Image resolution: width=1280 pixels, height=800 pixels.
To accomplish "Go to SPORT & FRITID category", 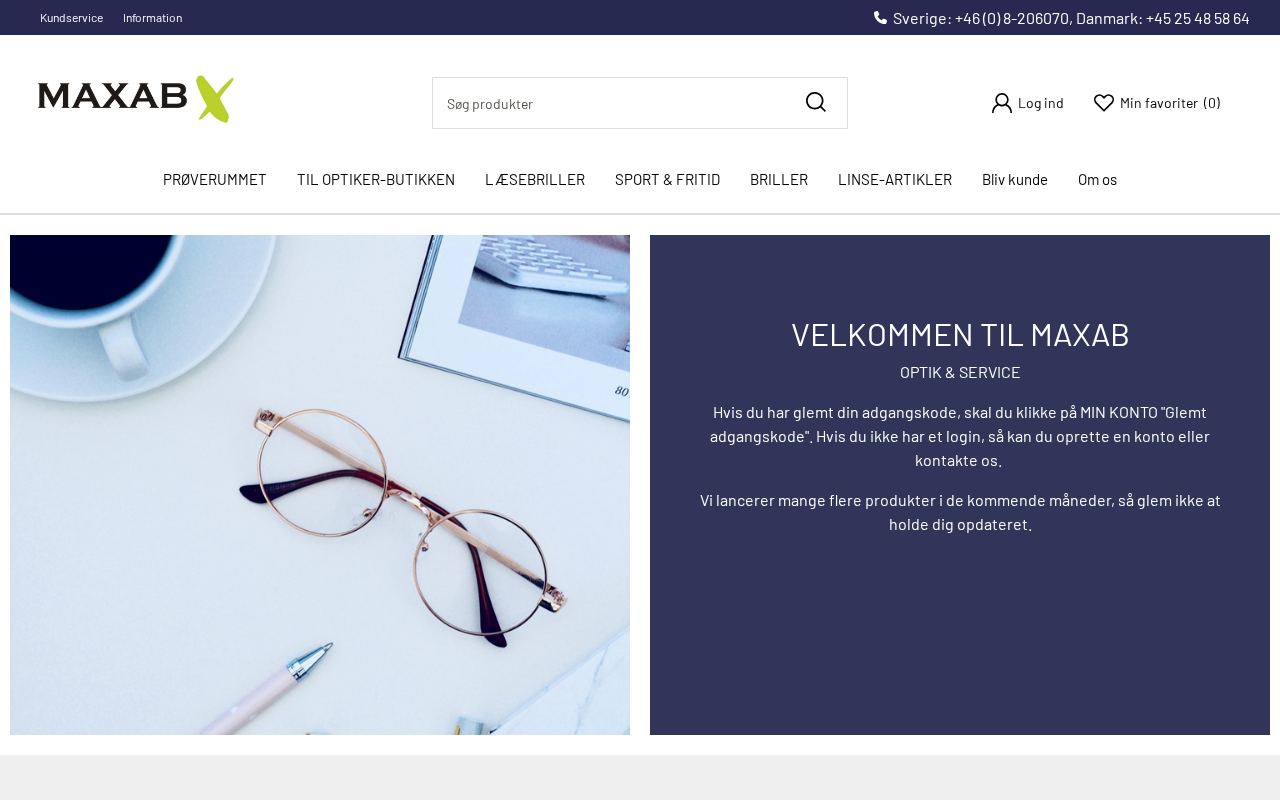I will tap(667, 180).
